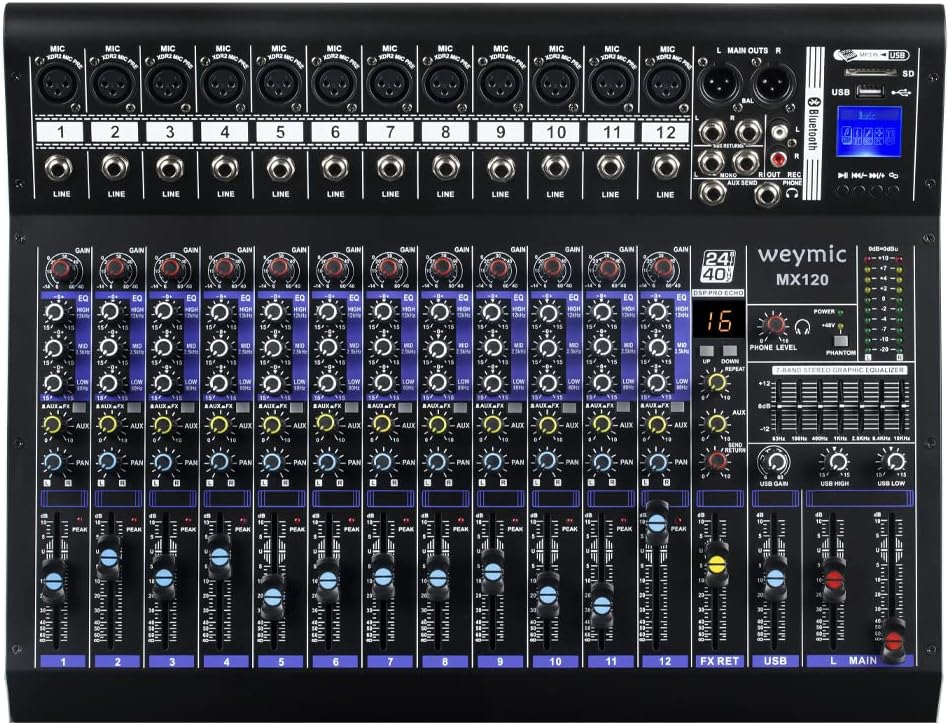Click the SD card slot label

click(906, 72)
